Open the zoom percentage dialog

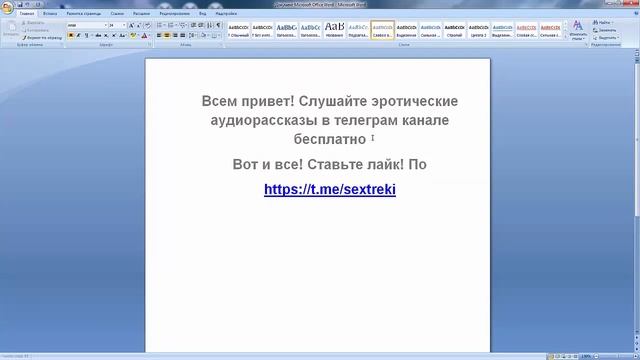coord(586,356)
